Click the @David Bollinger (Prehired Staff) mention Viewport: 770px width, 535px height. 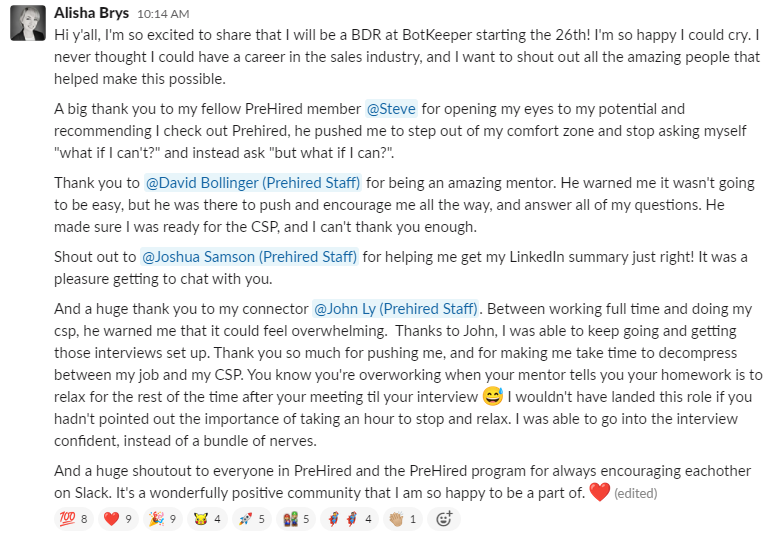pos(253,183)
